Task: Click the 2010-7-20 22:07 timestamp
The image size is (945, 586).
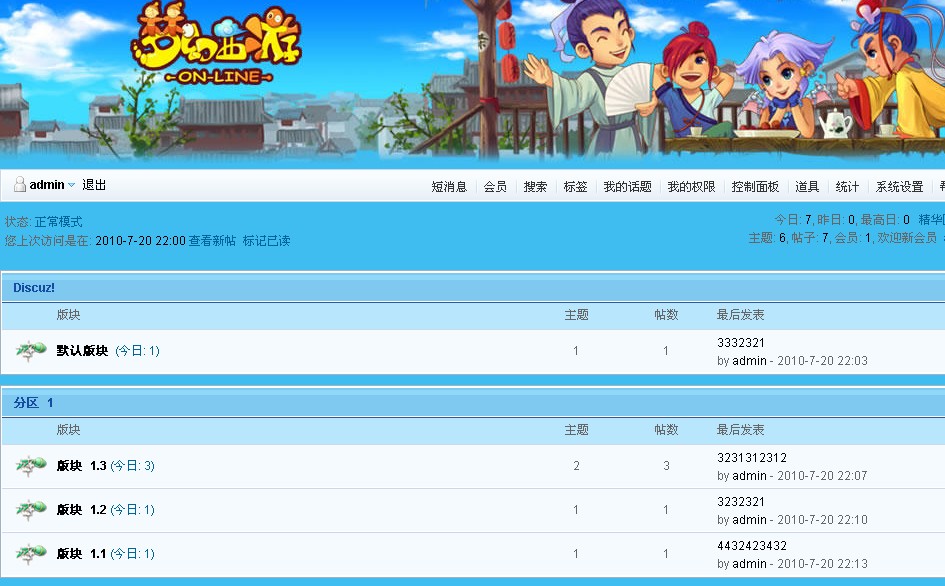Action: point(823,476)
